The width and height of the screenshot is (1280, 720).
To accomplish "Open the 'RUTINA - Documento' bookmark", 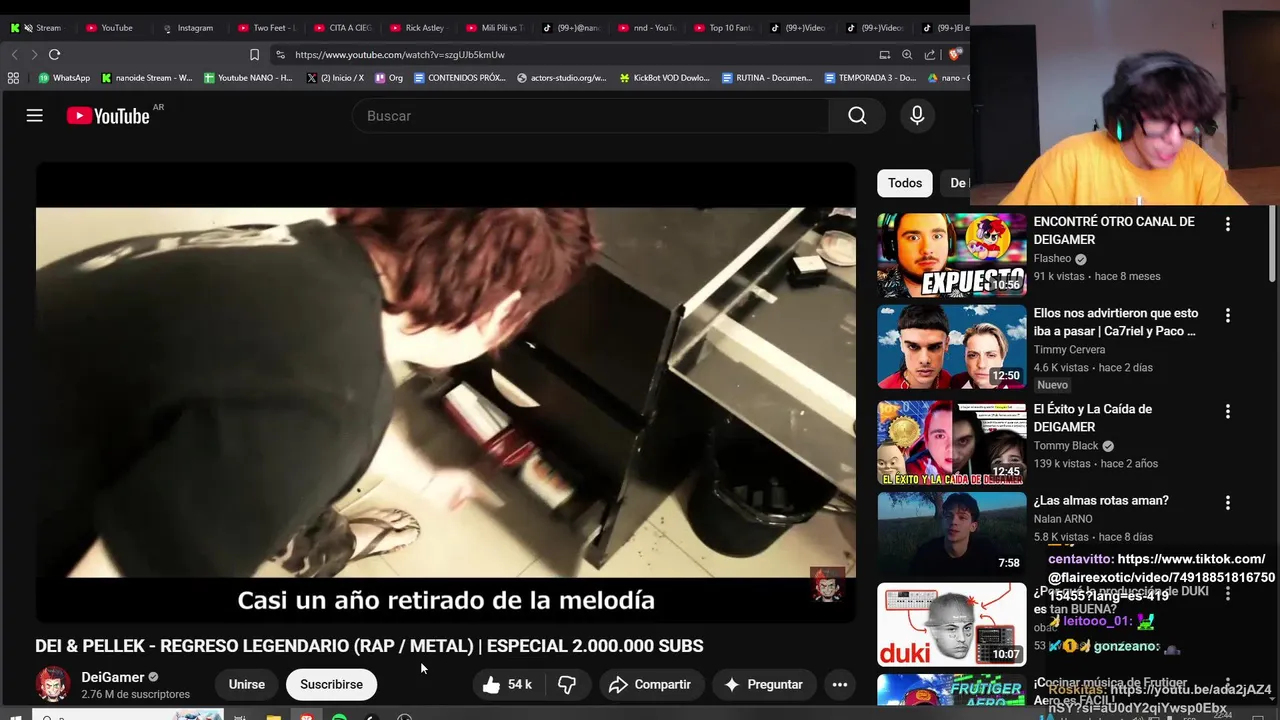I will (x=768, y=78).
